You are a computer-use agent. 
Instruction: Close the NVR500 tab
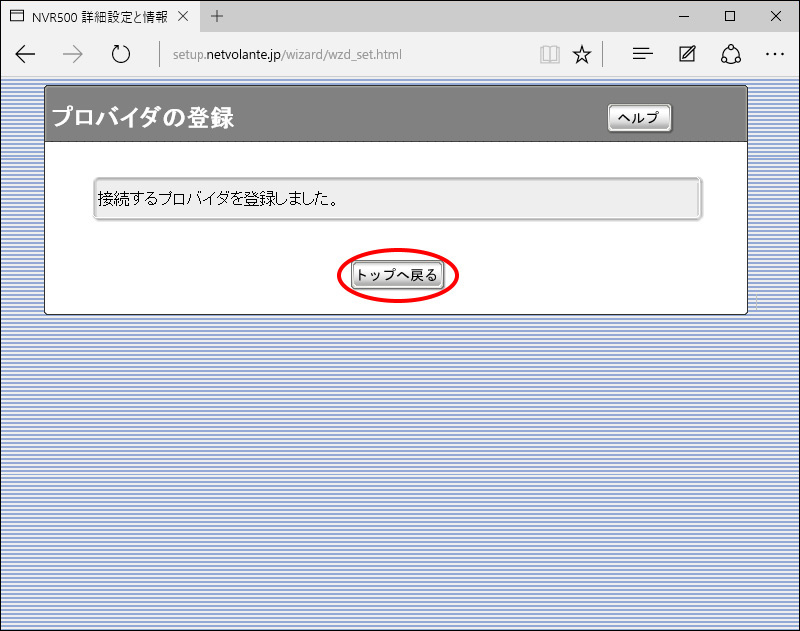183,16
